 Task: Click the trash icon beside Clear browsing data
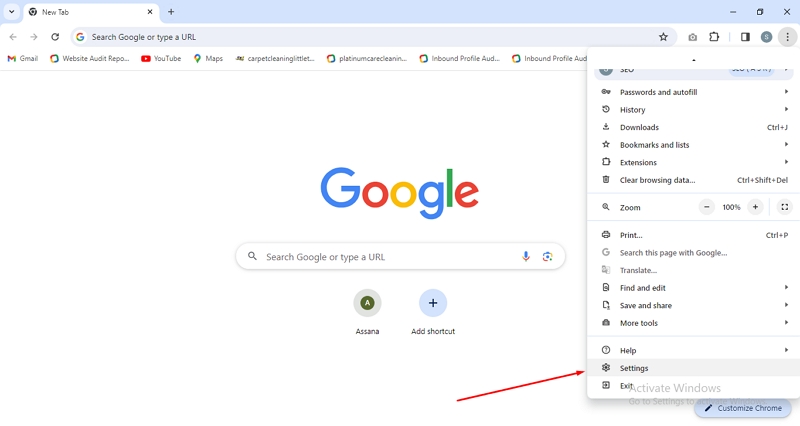(x=606, y=179)
